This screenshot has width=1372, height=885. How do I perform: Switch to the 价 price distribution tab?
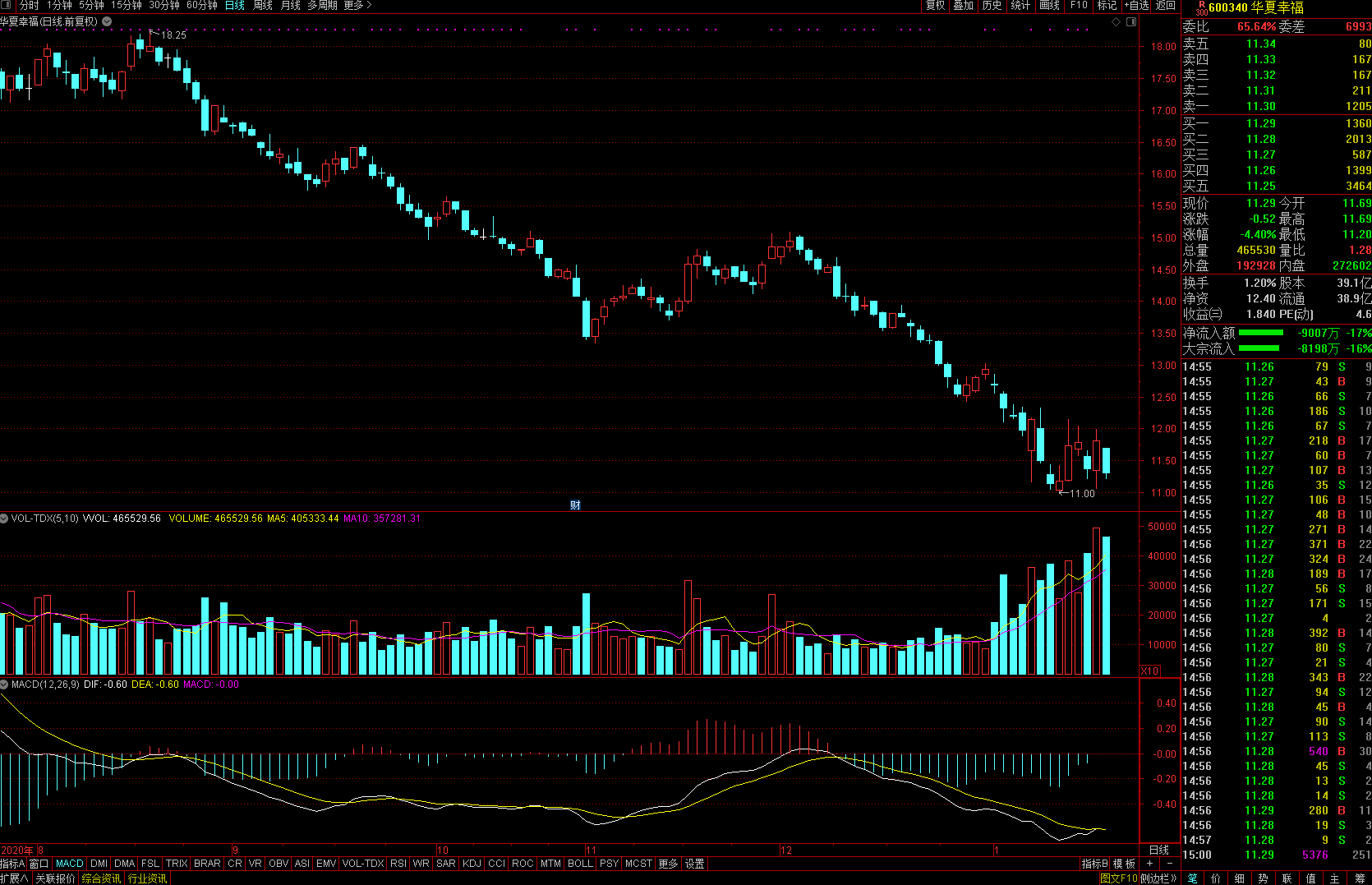point(1216,878)
